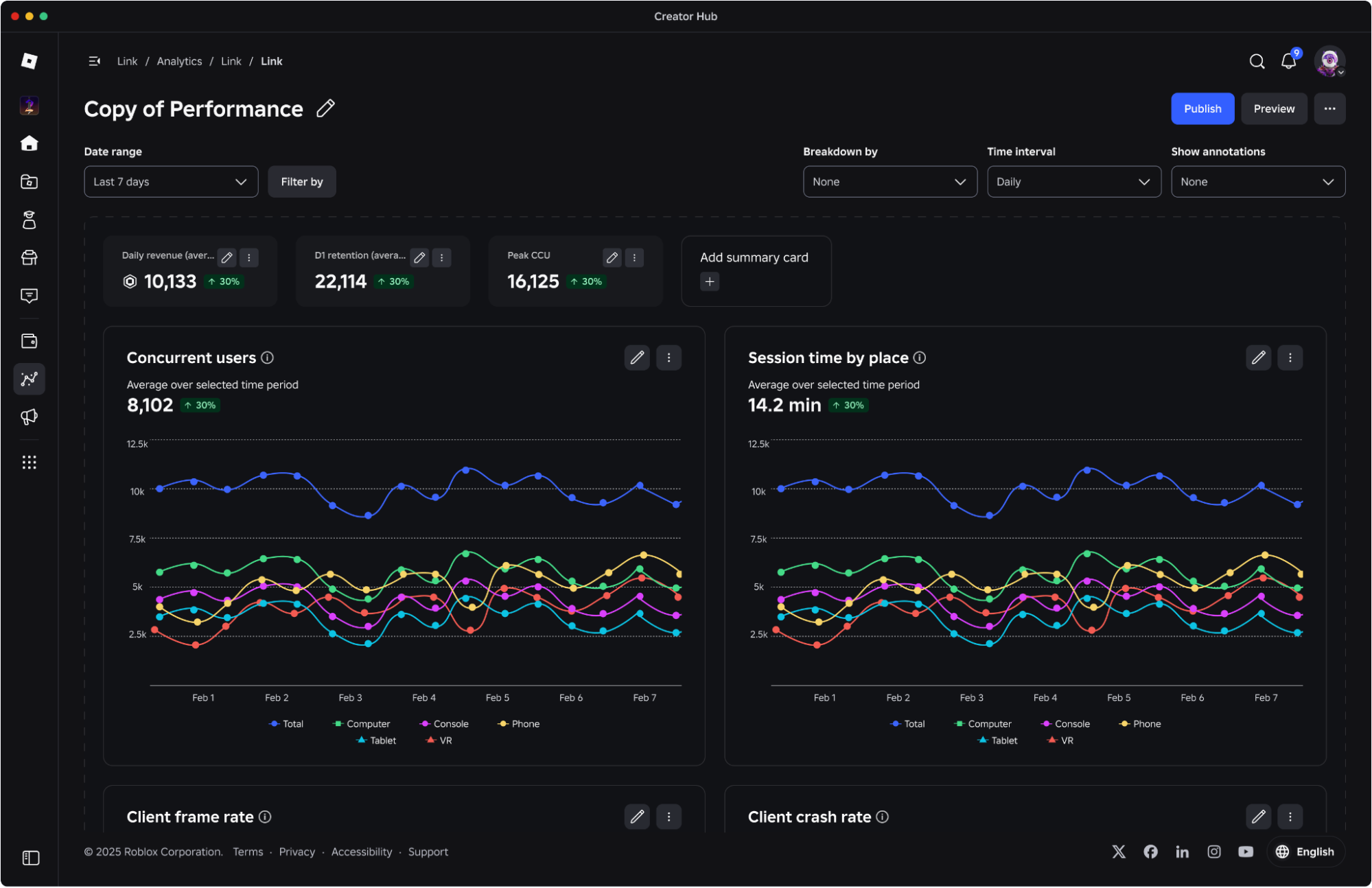The height and width of the screenshot is (888, 1372).
Task: Open the YouTube social icon in footer
Action: [x=1246, y=852]
